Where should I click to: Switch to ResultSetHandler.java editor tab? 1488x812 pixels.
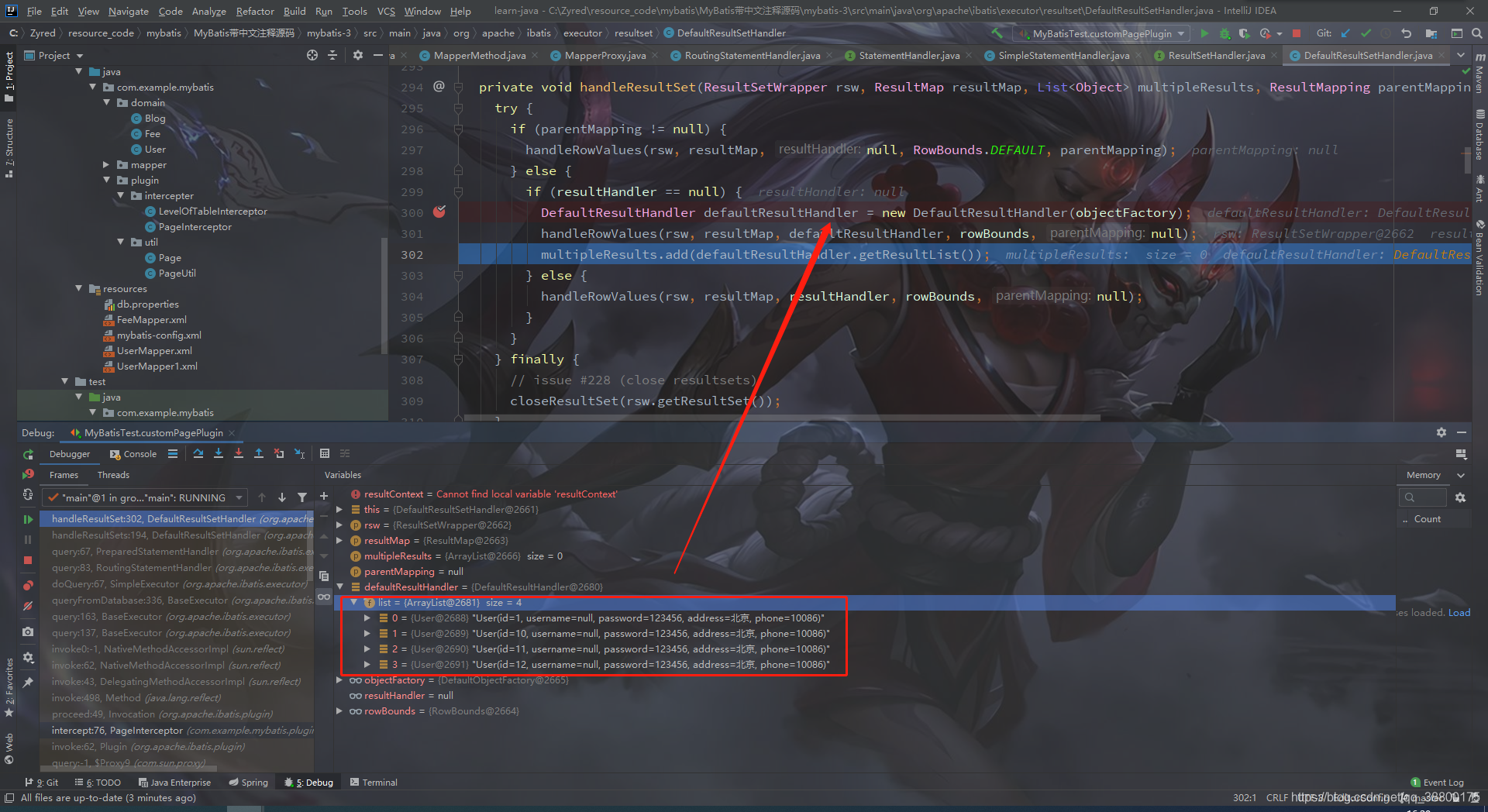[1215, 55]
